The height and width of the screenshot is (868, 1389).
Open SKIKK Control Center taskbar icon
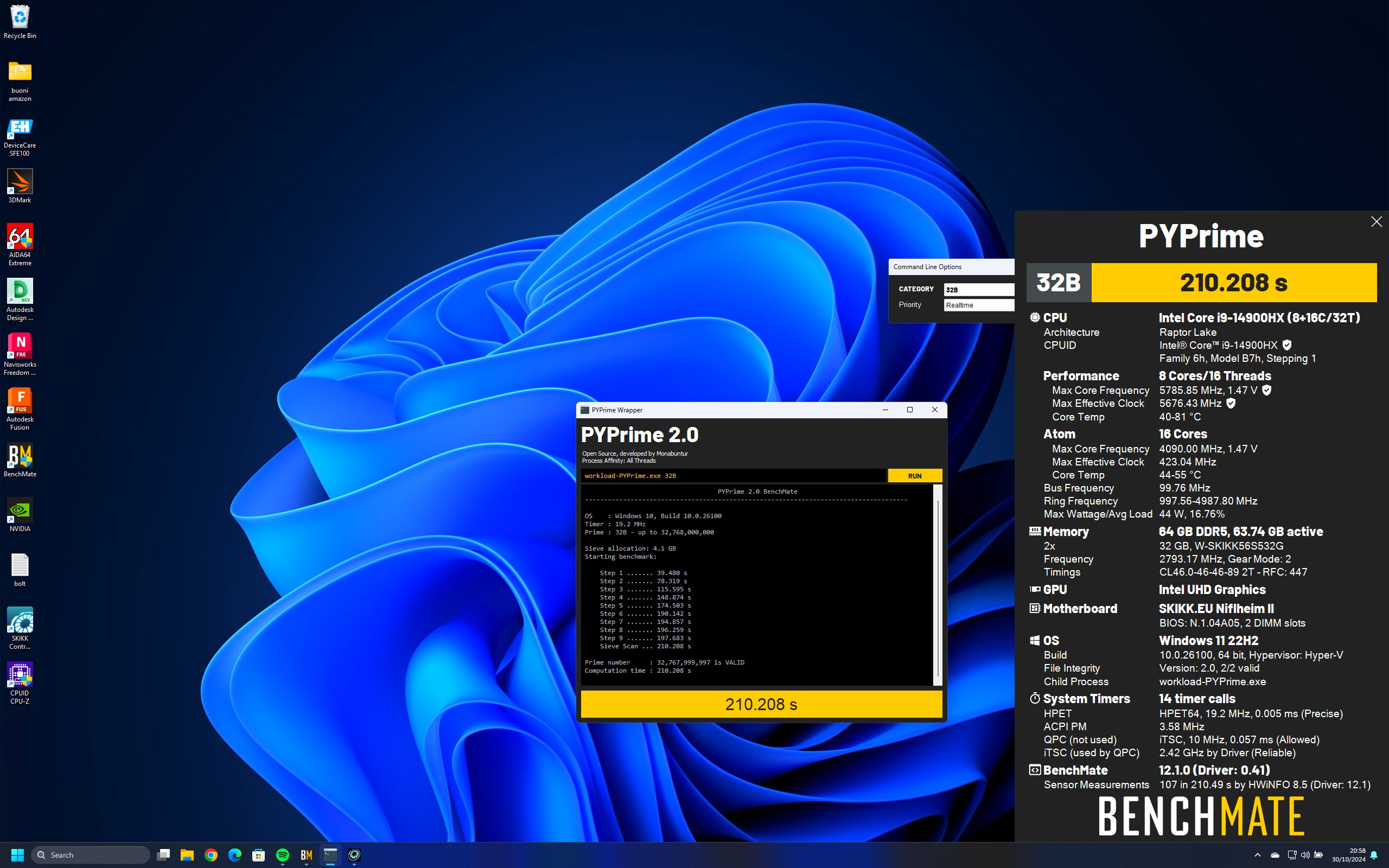coord(354,855)
